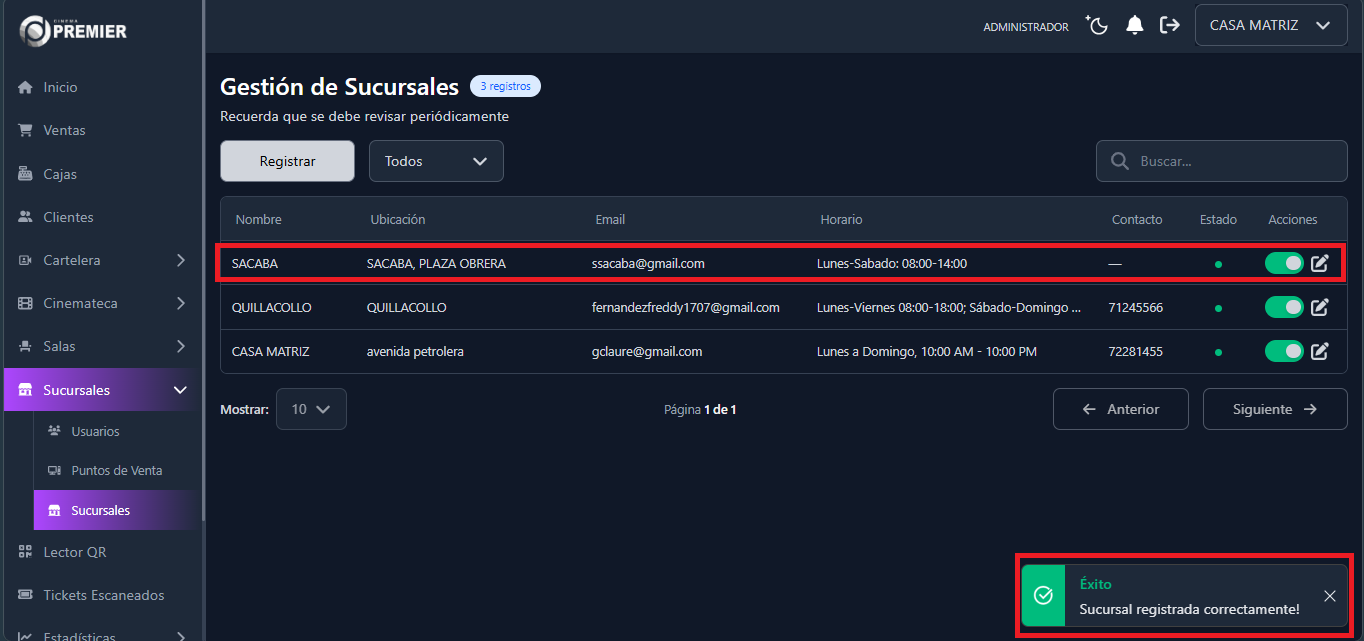Change rows shown per page dropdown
1364x641 pixels.
tap(311, 409)
